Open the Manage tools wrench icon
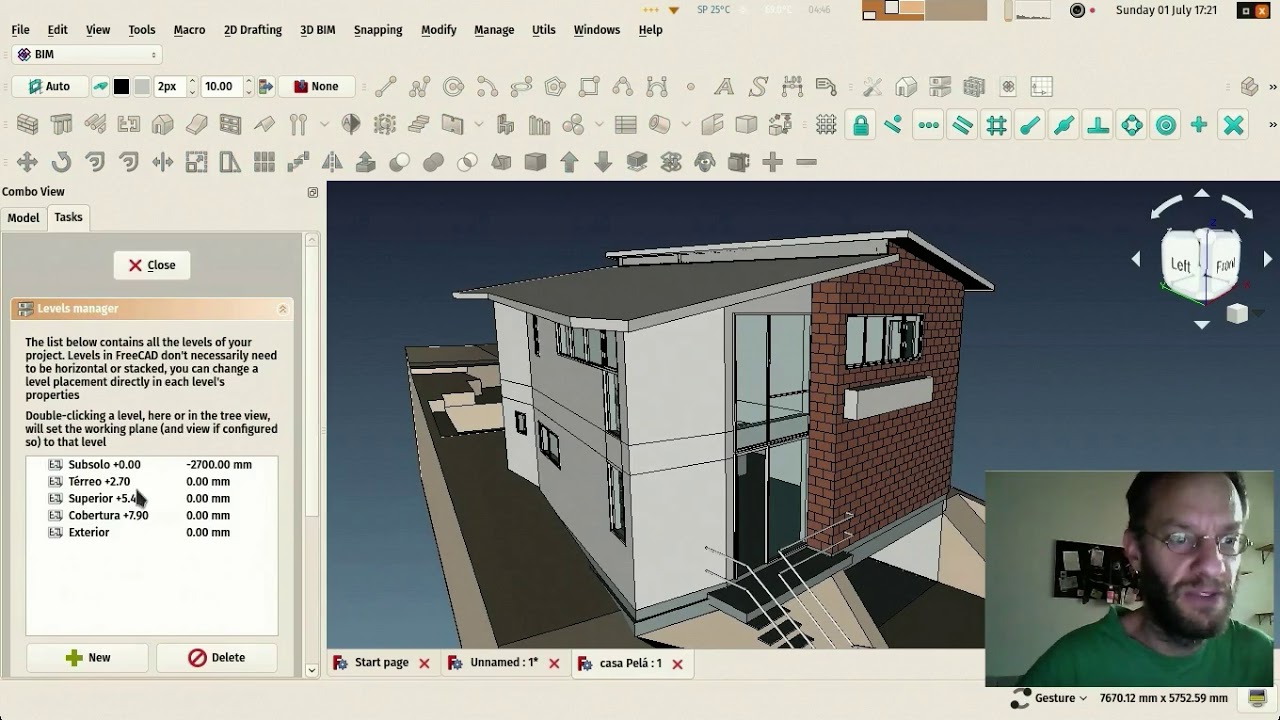The width and height of the screenshot is (1280, 720). (x=872, y=87)
